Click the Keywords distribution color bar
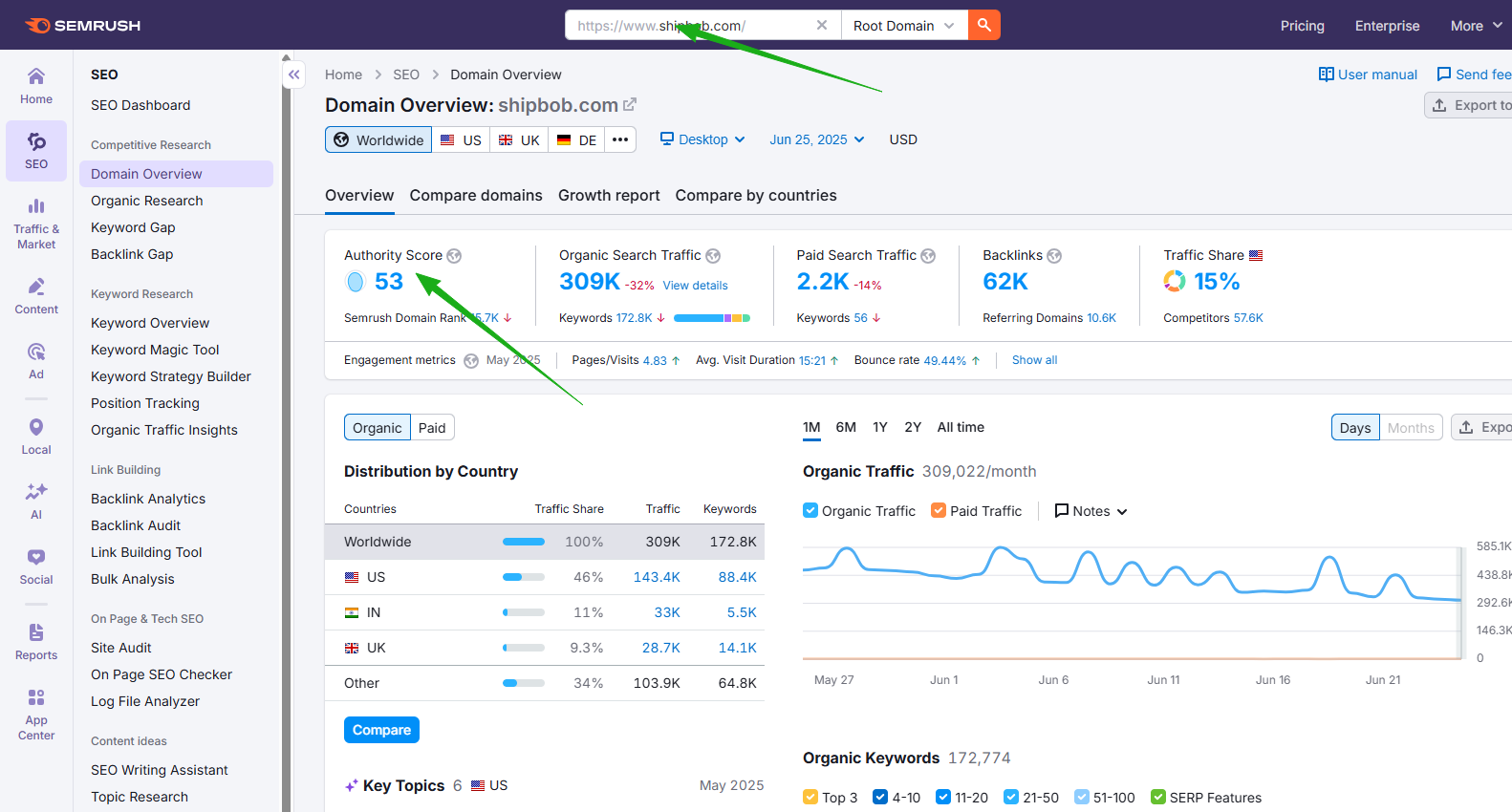The height and width of the screenshot is (812, 1512). pos(712,318)
